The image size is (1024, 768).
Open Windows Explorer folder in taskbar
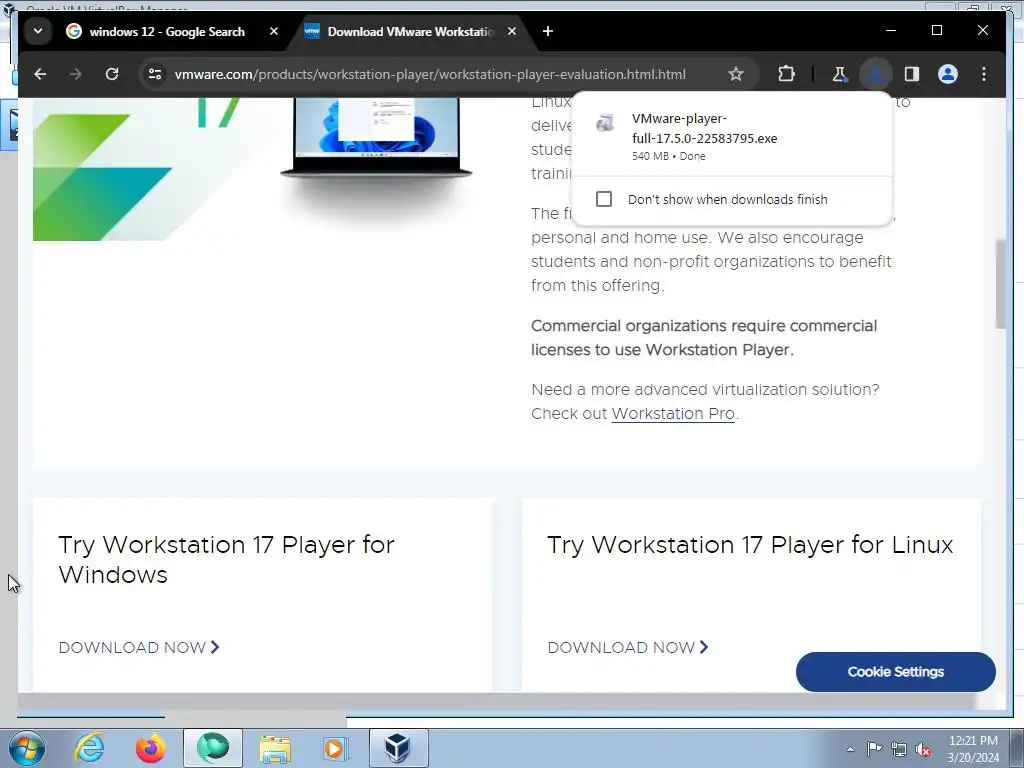[x=275, y=748]
